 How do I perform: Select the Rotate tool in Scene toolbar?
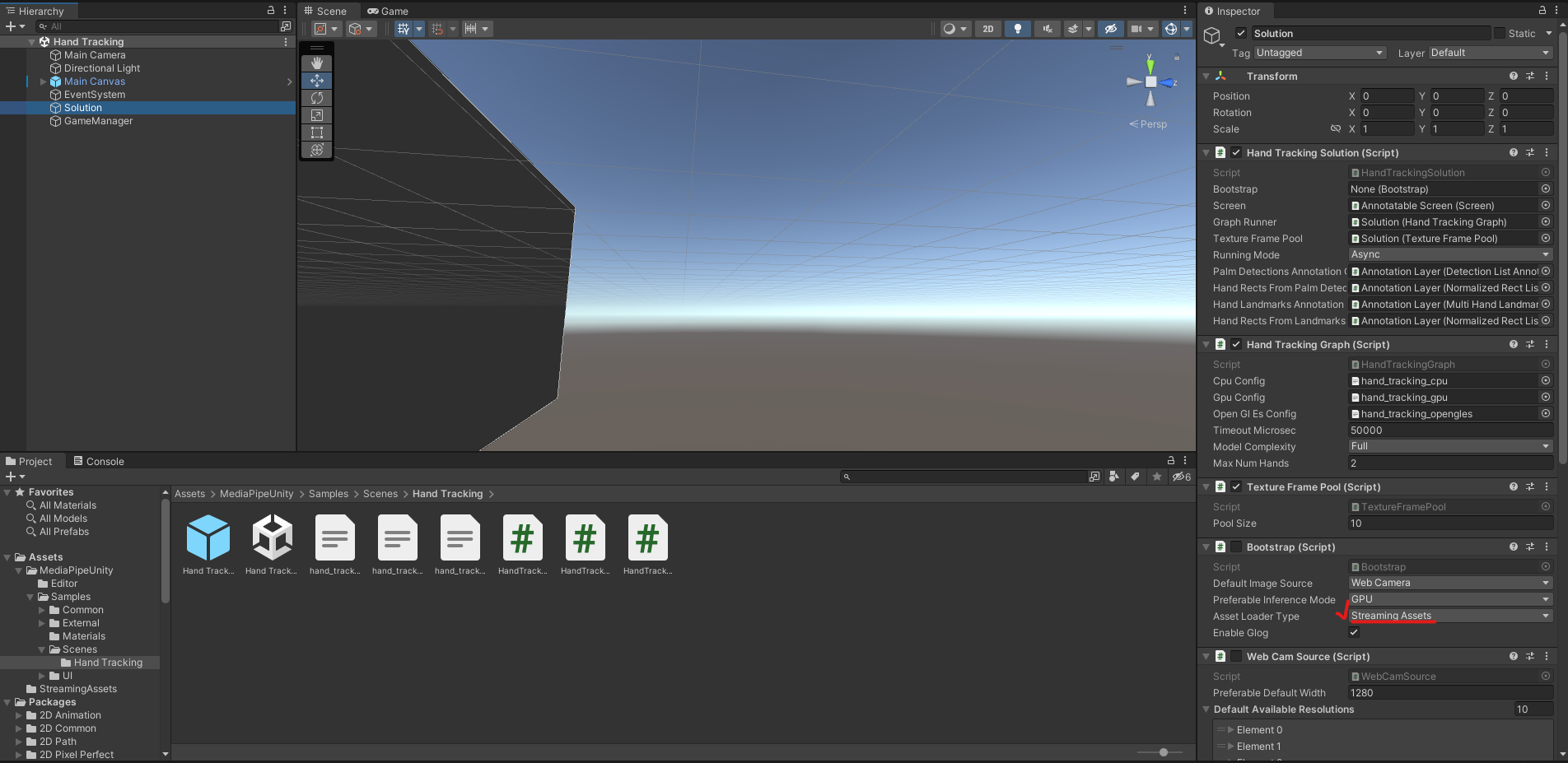tap(317, 98)
